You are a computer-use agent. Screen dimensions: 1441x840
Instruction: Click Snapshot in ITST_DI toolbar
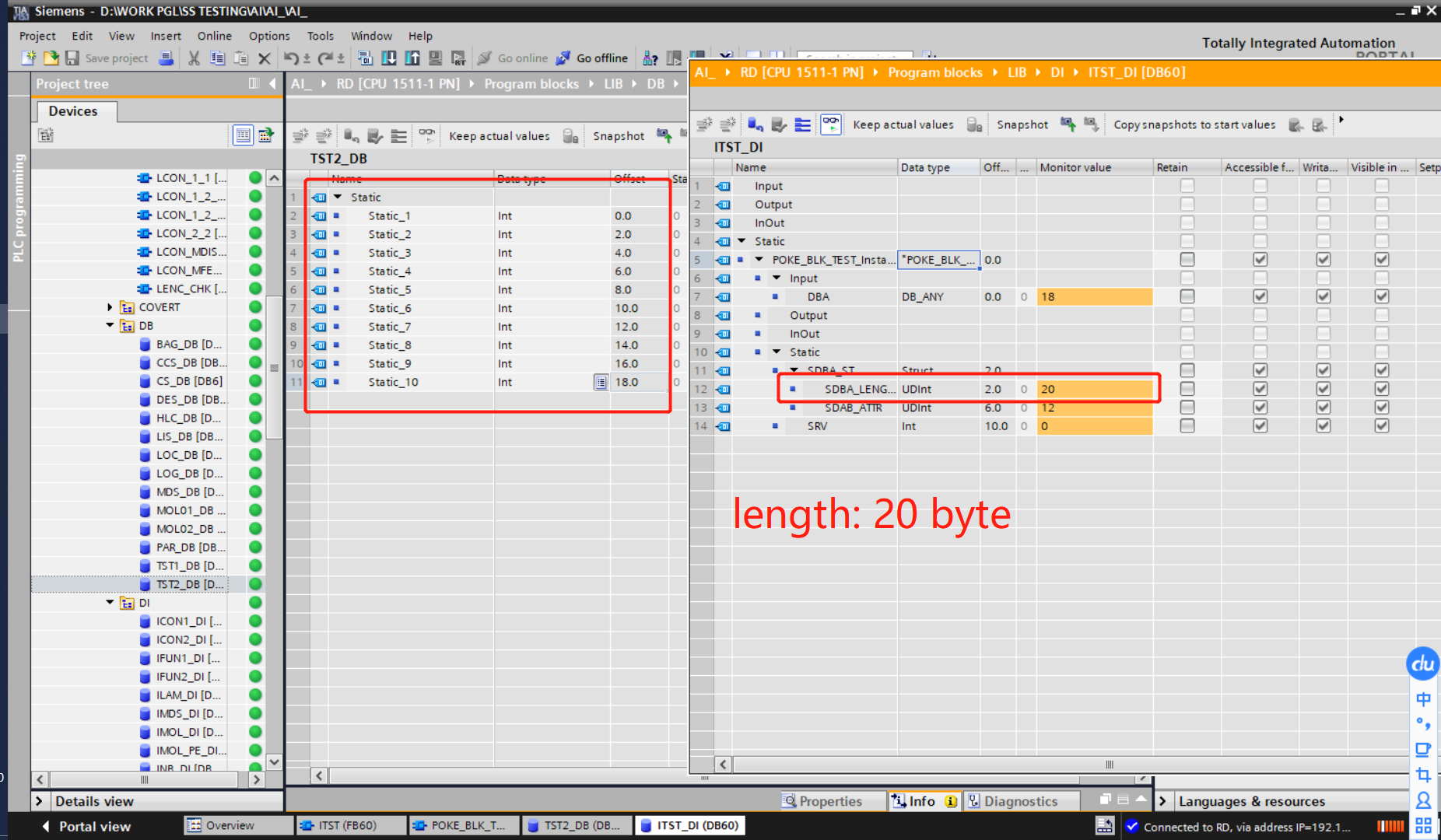(x=1022, y=124)
